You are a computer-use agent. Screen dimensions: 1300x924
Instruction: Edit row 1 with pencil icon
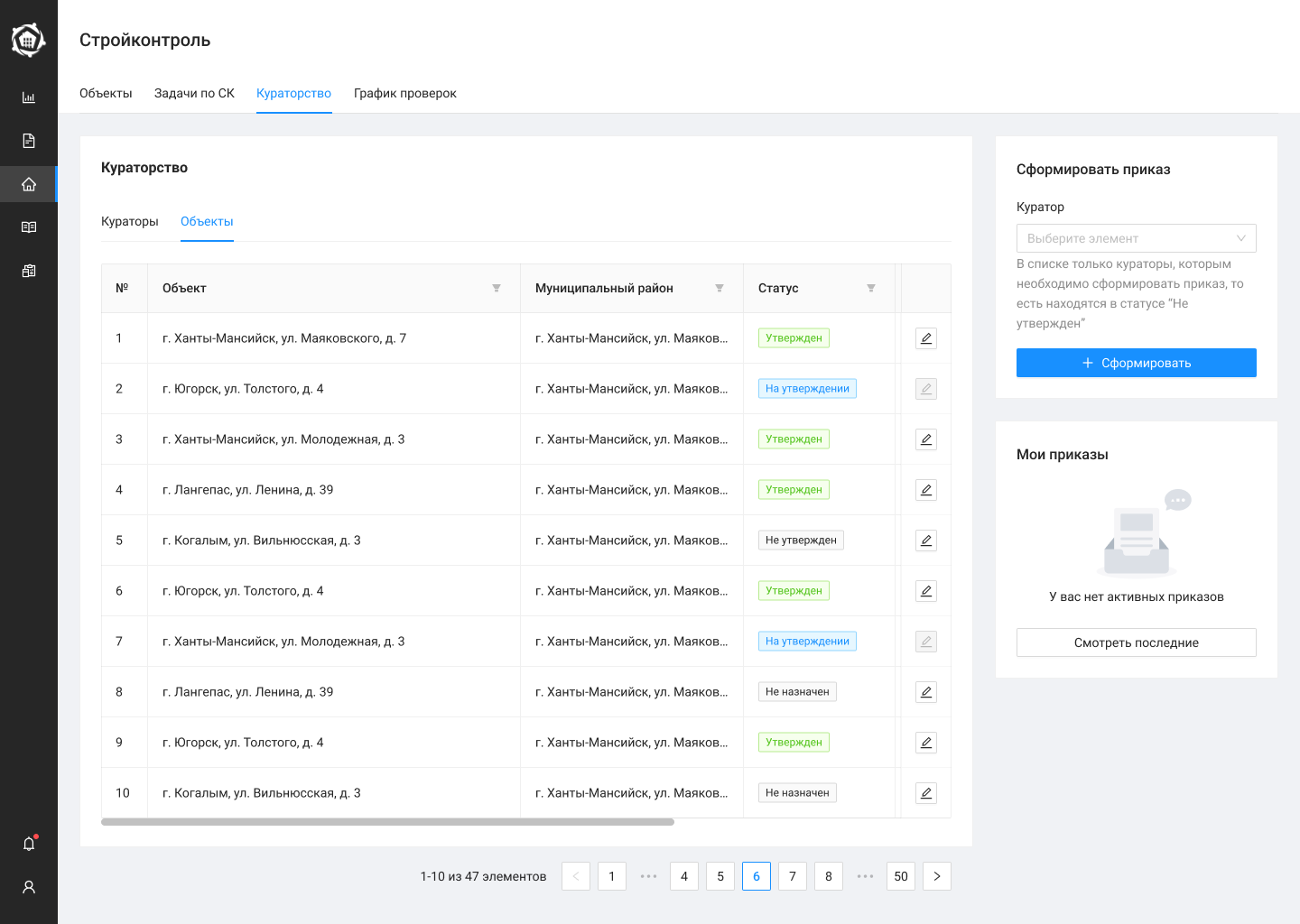click(925, 338)
